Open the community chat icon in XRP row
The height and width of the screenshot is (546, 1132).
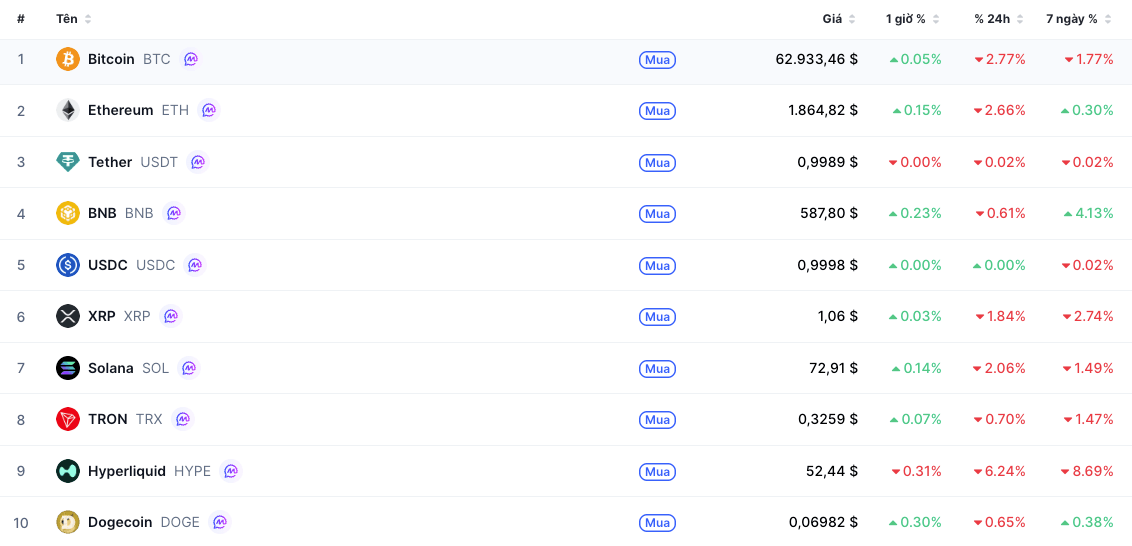171,316
